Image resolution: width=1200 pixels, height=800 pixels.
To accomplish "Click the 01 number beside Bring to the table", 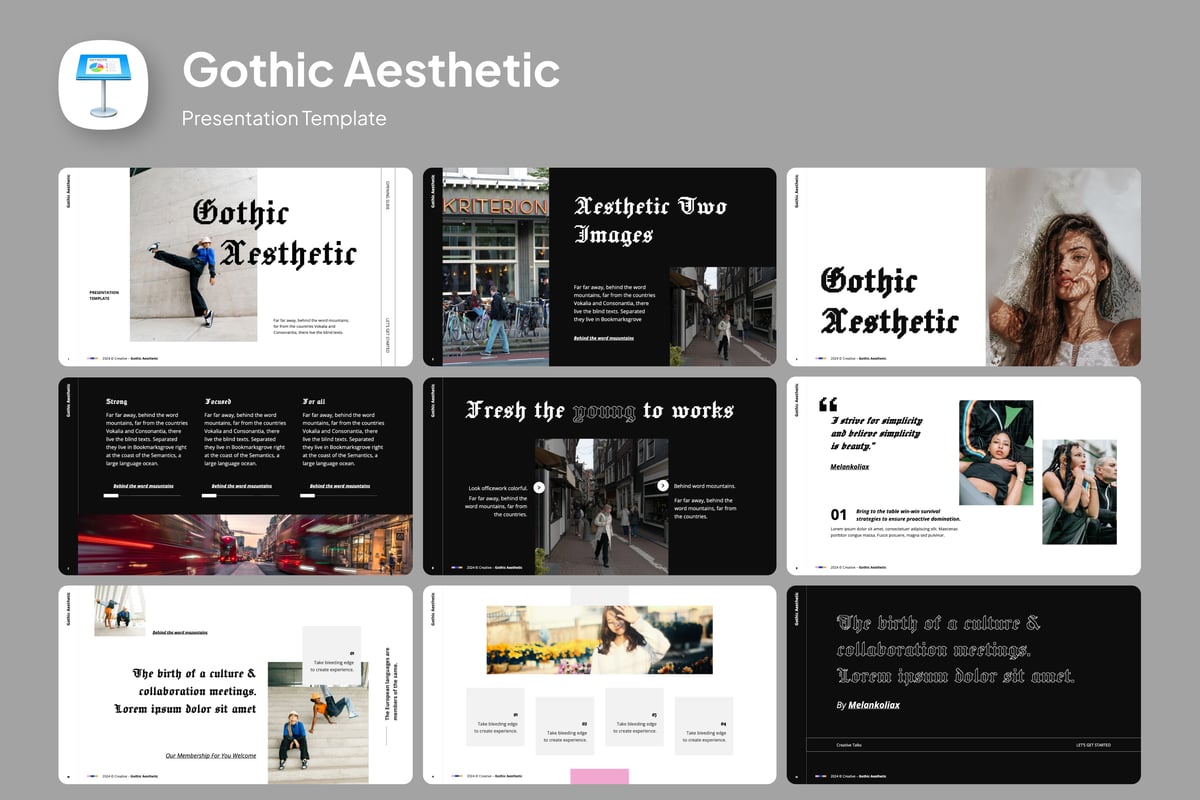I will (x=839, y=515).
